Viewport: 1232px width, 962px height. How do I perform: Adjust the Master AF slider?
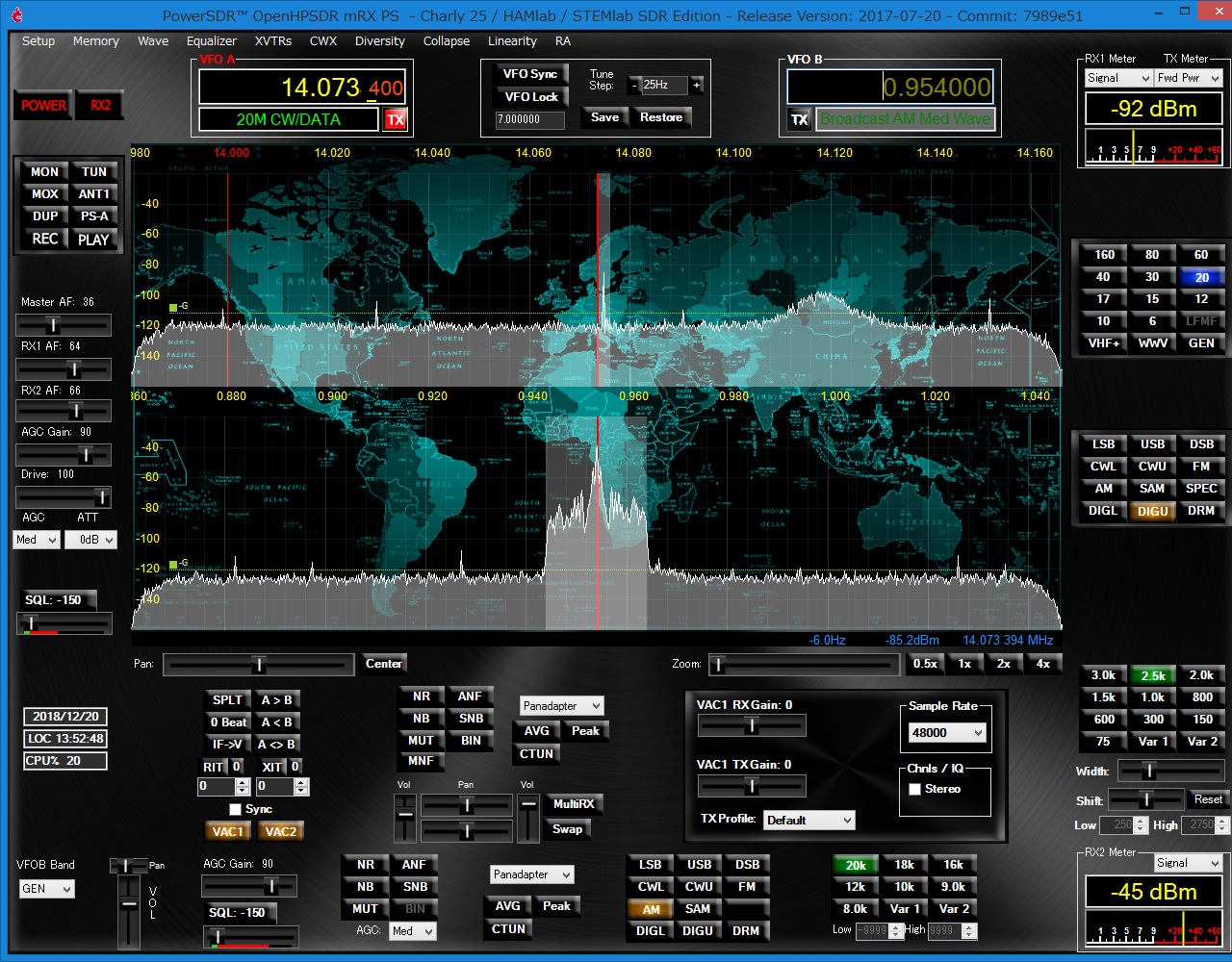click(x=63, y=325)
